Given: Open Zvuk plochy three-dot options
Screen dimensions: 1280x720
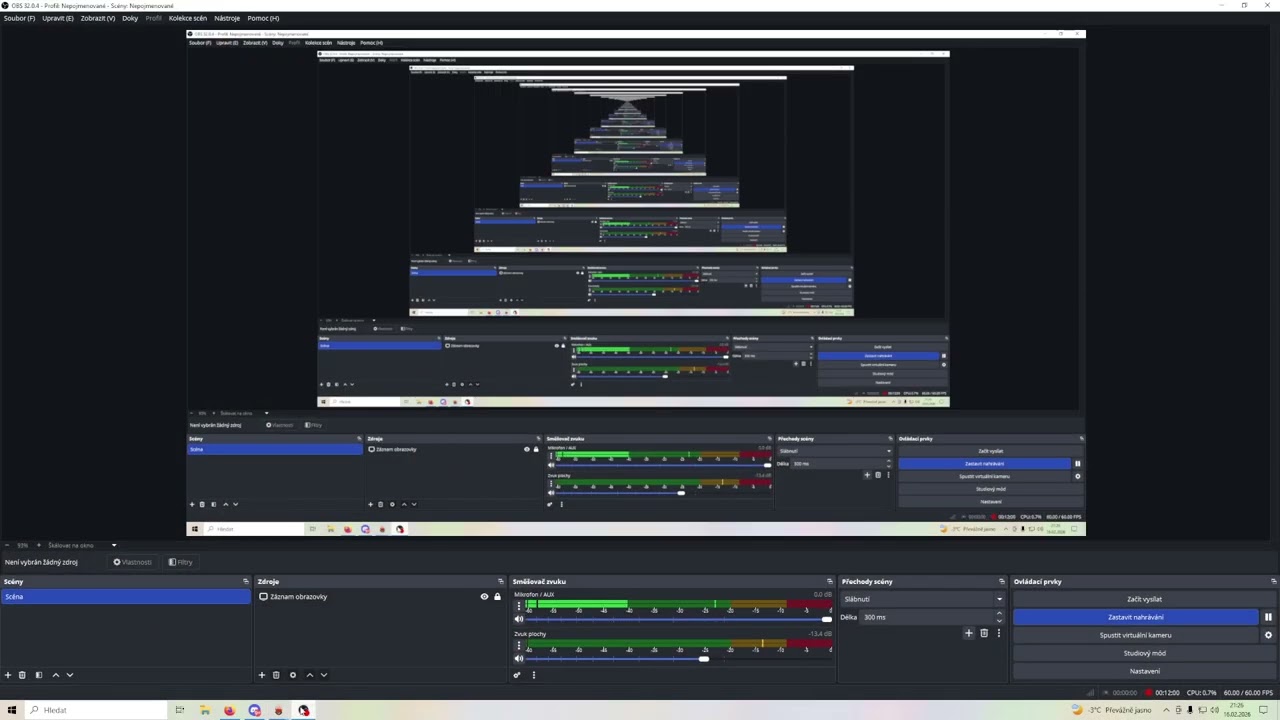Looking at the screenshot, I should 518,645.
